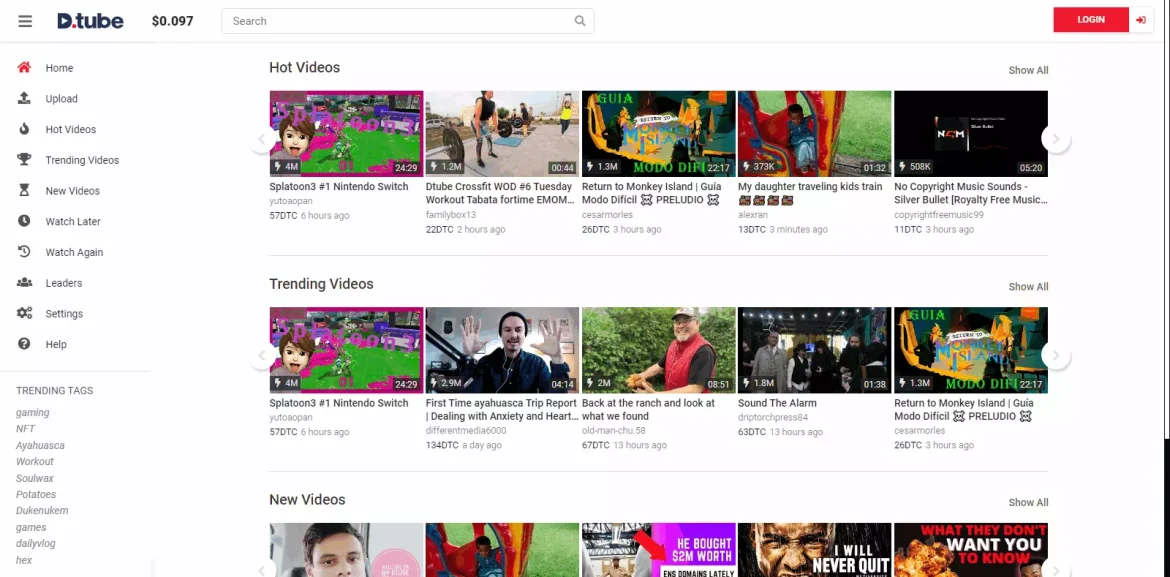Select the Potatoes trending tag
This screenshot has width=1170, height=577.
[x=36, y=495]
